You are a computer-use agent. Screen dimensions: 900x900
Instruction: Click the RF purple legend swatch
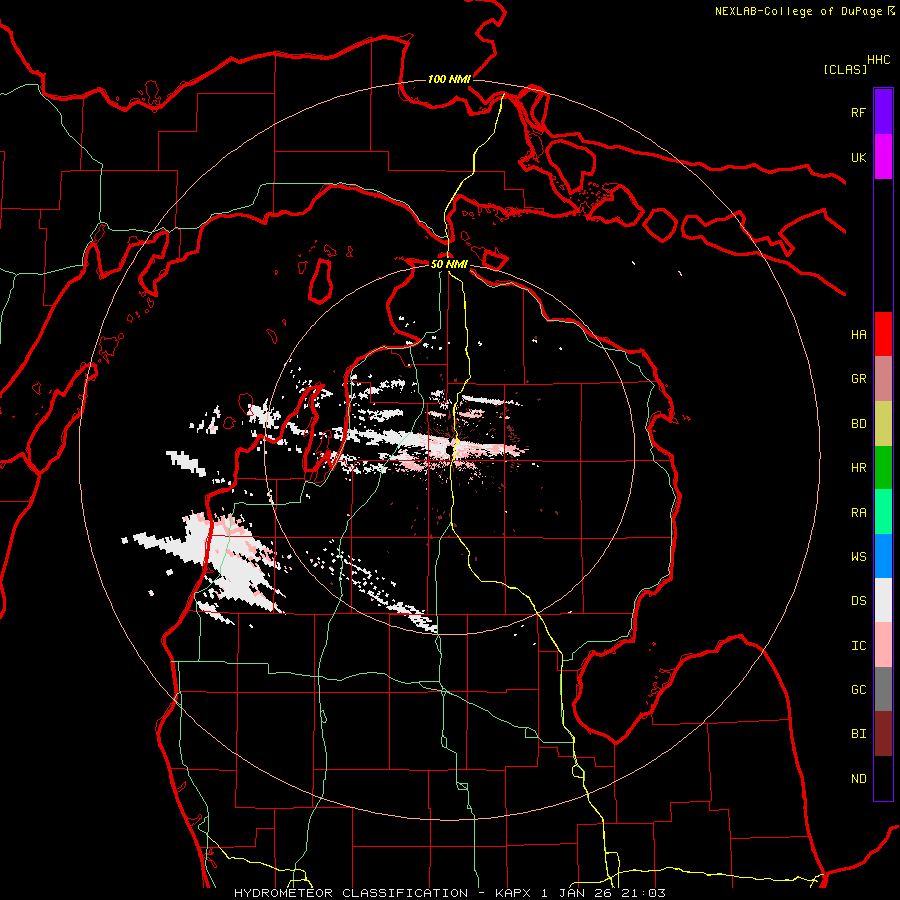(883, 112)
